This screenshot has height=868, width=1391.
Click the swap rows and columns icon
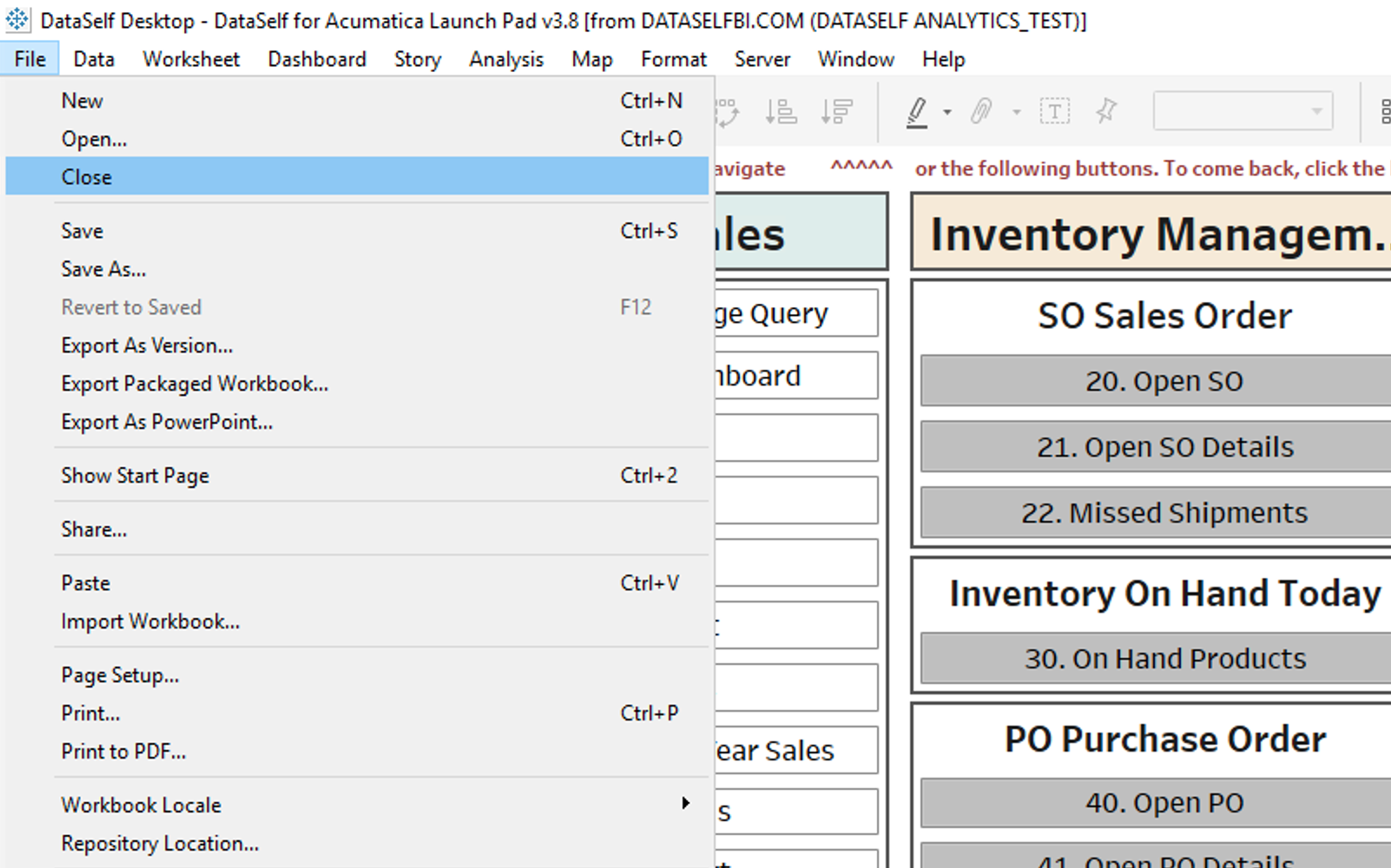pos(727,111)
